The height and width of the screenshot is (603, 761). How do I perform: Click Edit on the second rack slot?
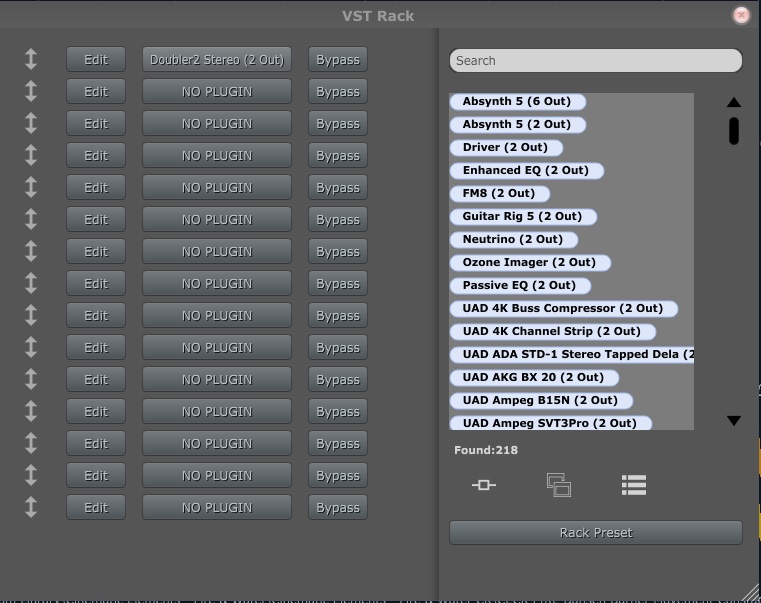point(96,91)
